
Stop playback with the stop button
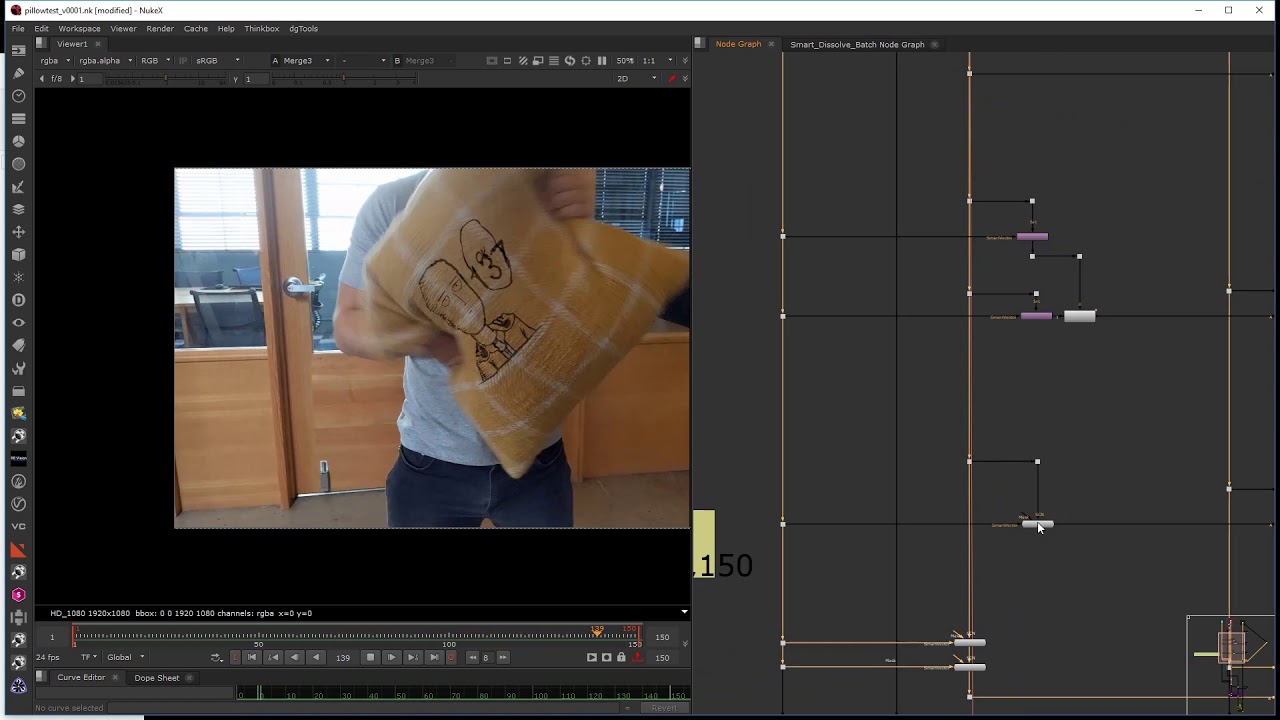(x=370, y=657)
